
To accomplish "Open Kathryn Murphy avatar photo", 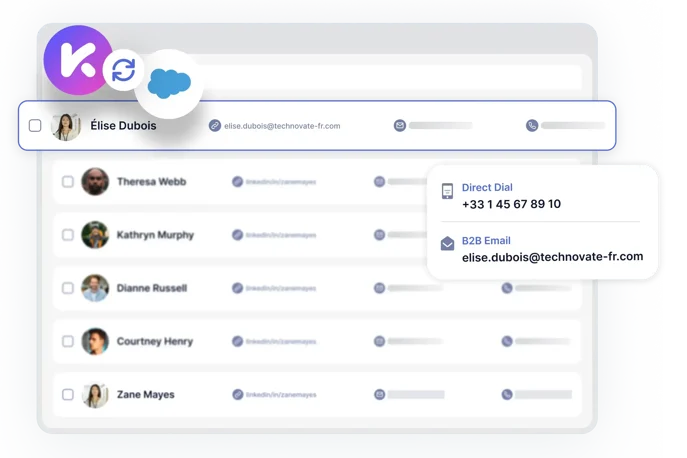I will pyautogui.click(x=95, y=235).
